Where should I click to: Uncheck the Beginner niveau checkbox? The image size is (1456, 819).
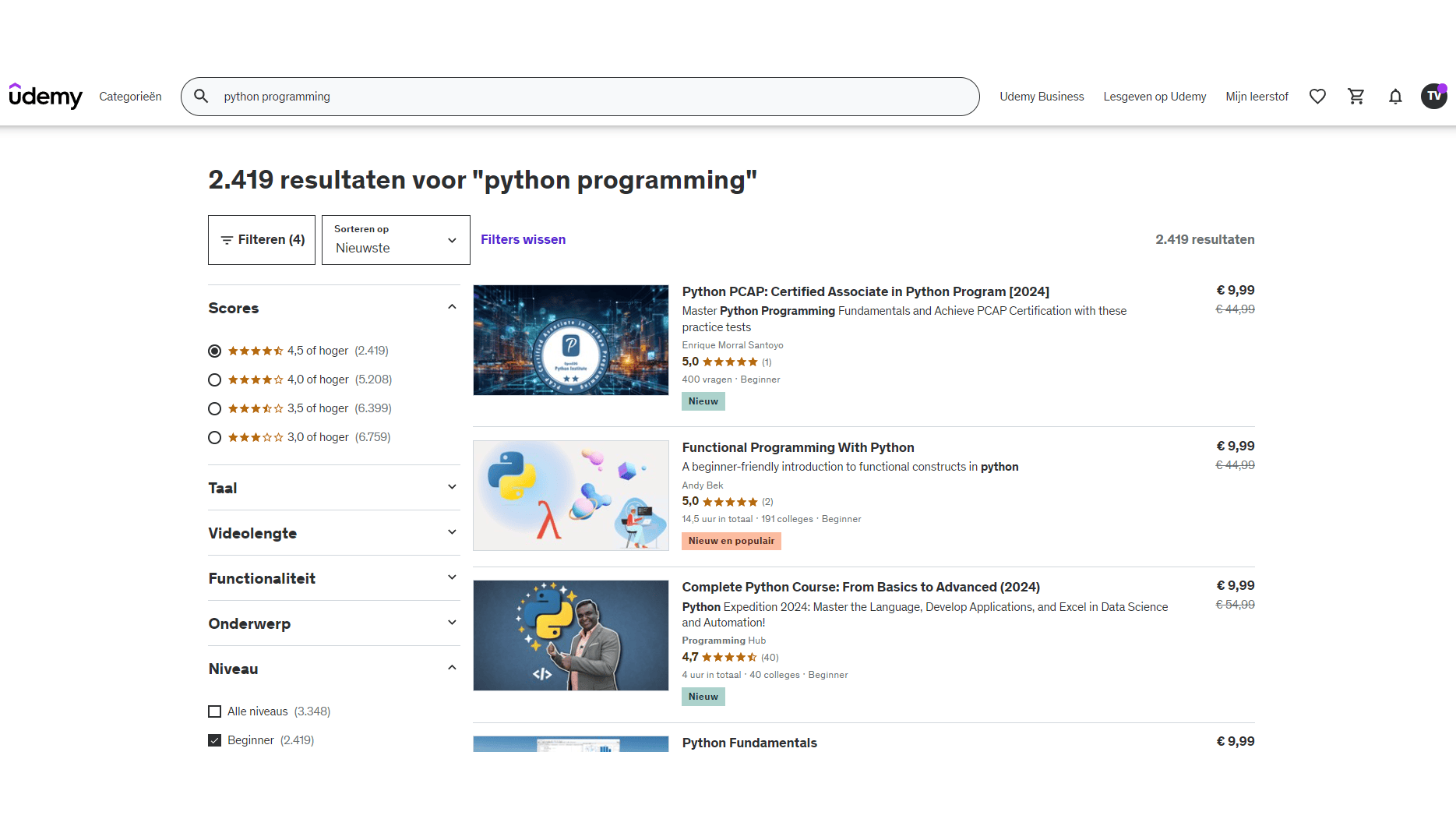(x=214, y=740)
